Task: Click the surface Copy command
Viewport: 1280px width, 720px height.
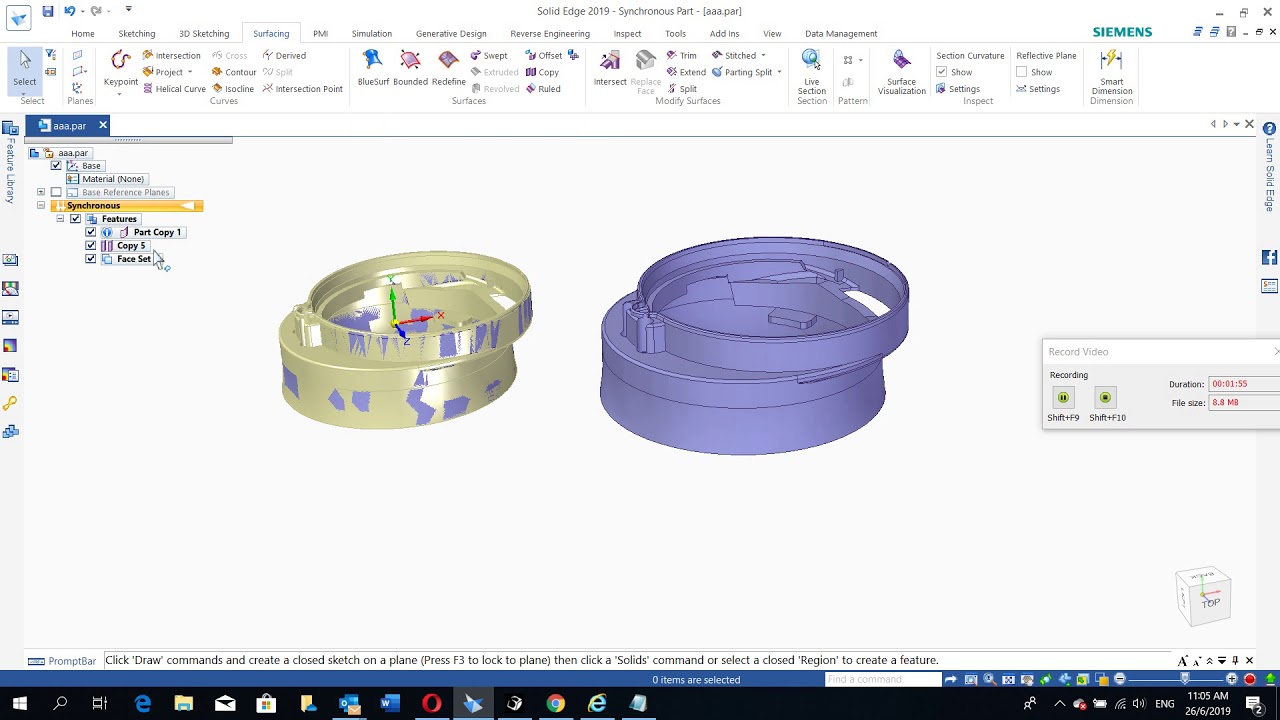Action: pos(543,72)
